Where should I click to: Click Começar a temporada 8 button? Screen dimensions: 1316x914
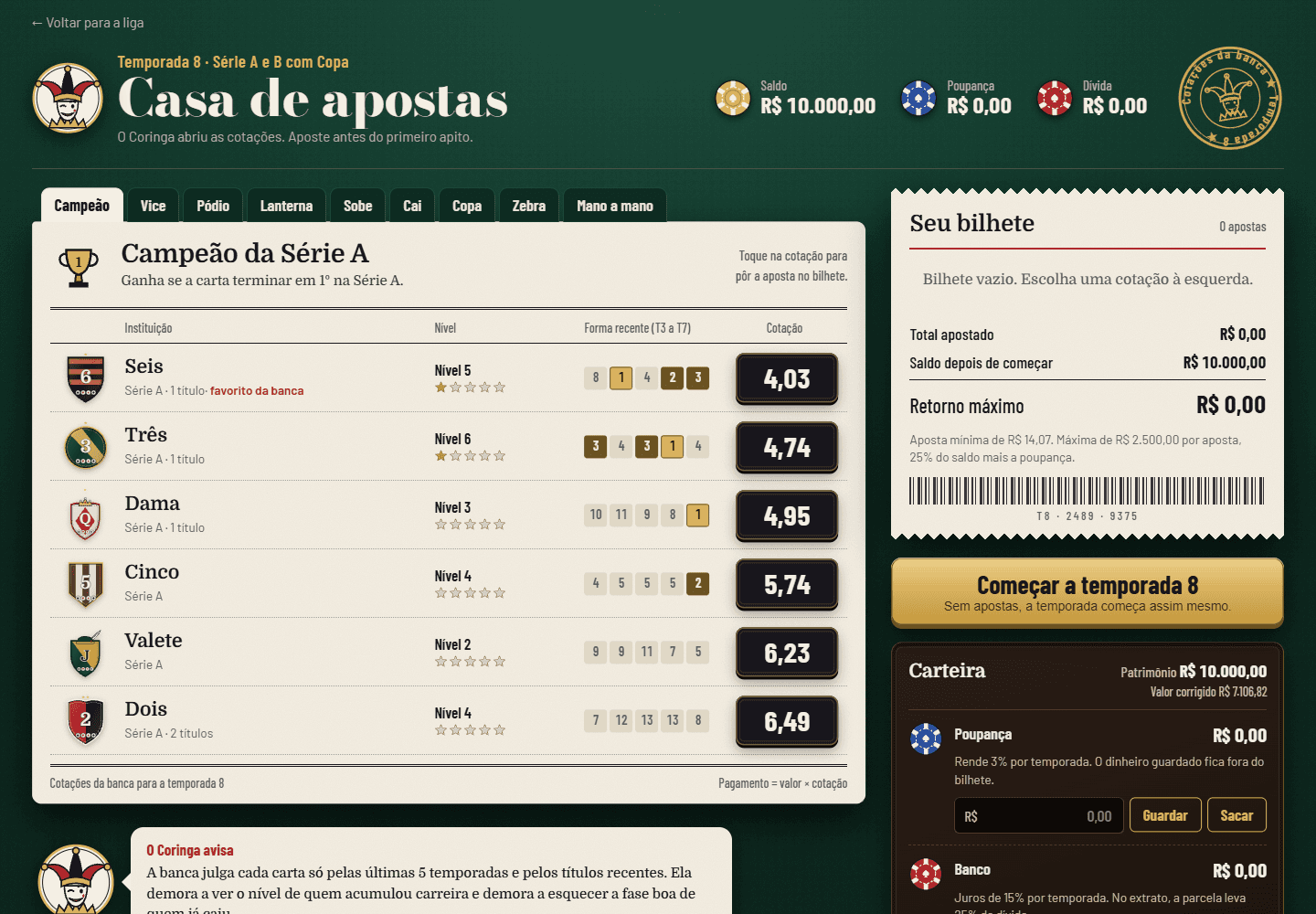pyautogui.click(x=1088, y=592)
